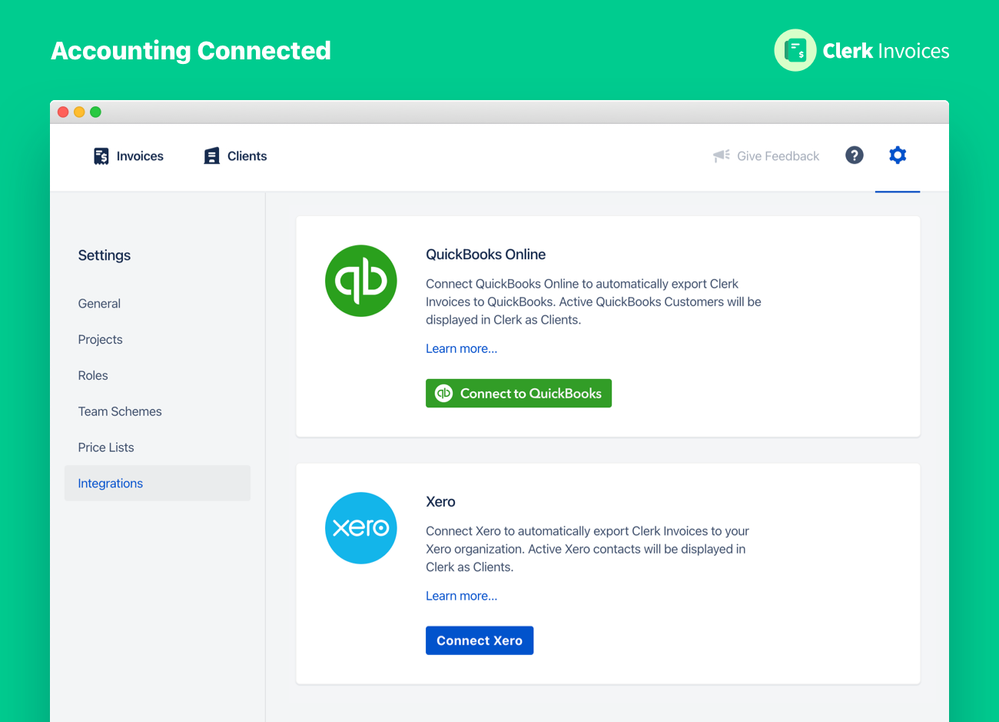Open the Projects settings page
Viewport: 999px width, 722px height.
(100, 339)
